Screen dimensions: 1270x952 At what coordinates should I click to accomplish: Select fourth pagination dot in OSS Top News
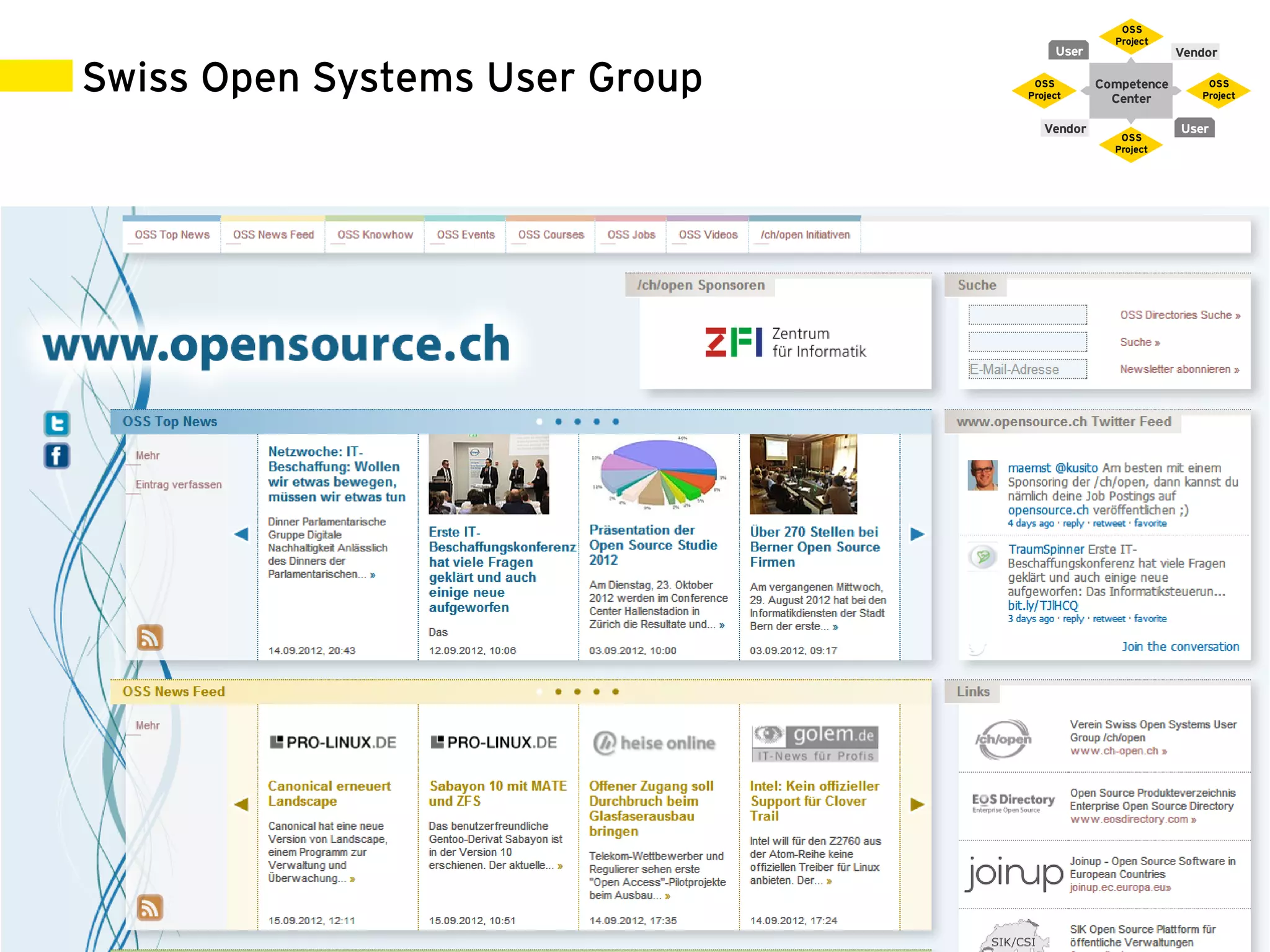[x=597, y=422]
